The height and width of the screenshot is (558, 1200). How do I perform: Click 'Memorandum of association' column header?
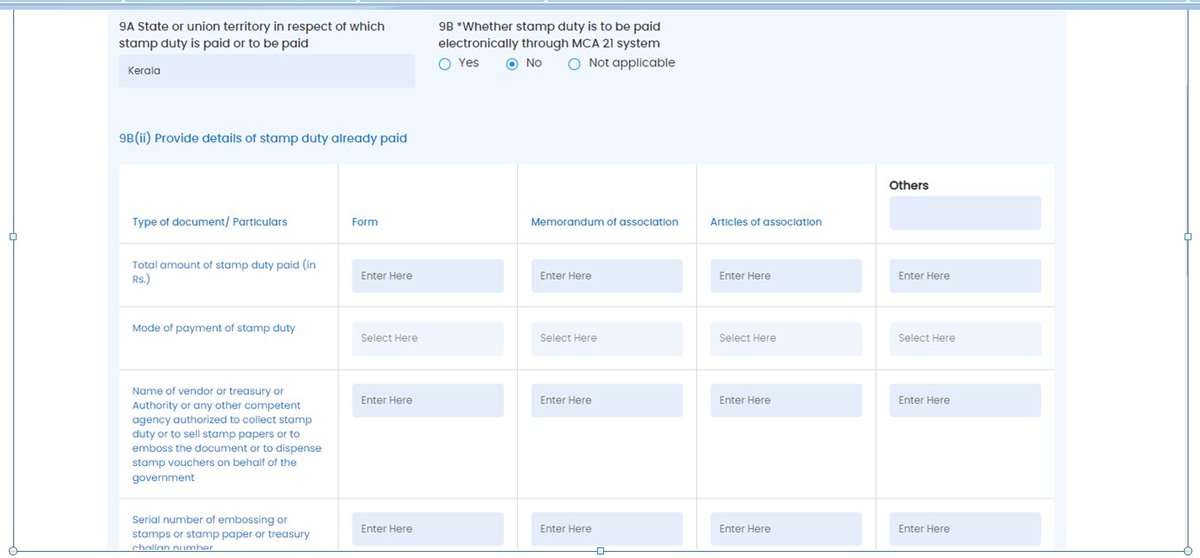tap(605, 222)
